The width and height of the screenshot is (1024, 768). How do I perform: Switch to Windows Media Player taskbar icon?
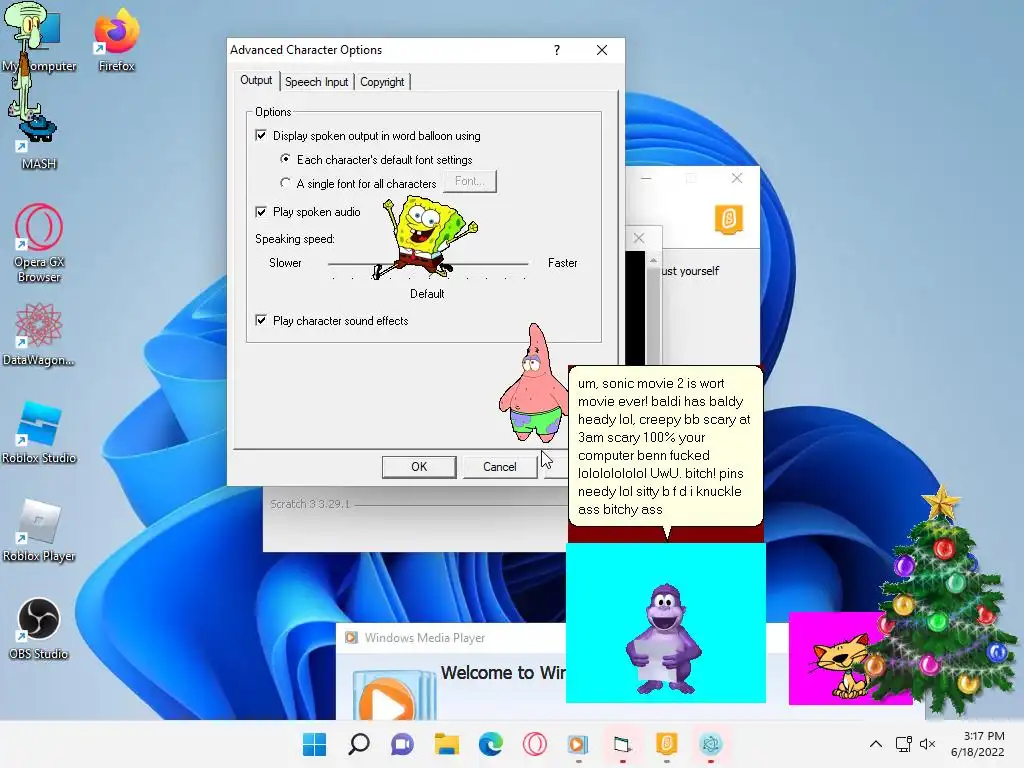(579, 744)
